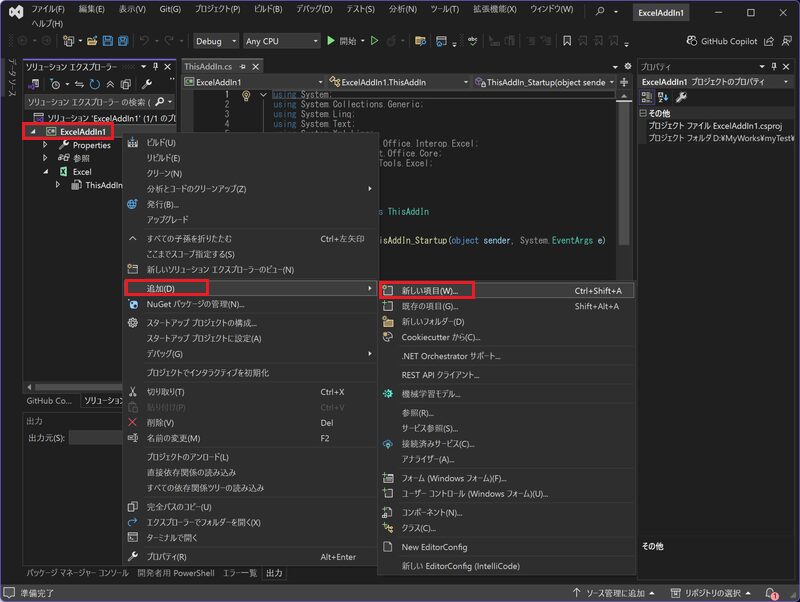The width and height of the screenshot is (800, 602).
Task: Expand the 参照 references tree node
Action: (45, 158)
